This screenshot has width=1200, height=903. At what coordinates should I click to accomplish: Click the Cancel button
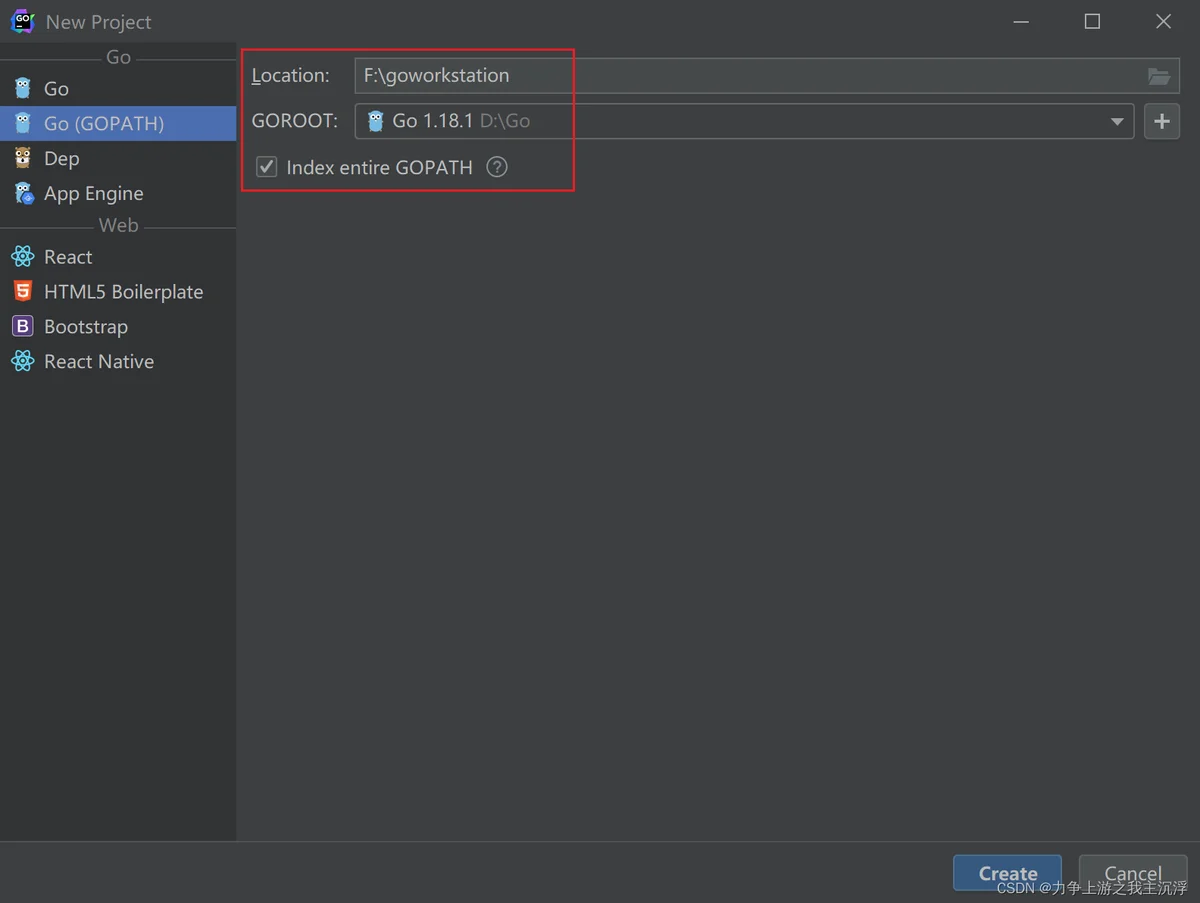pyautogui.click(x=1133, y=873)
